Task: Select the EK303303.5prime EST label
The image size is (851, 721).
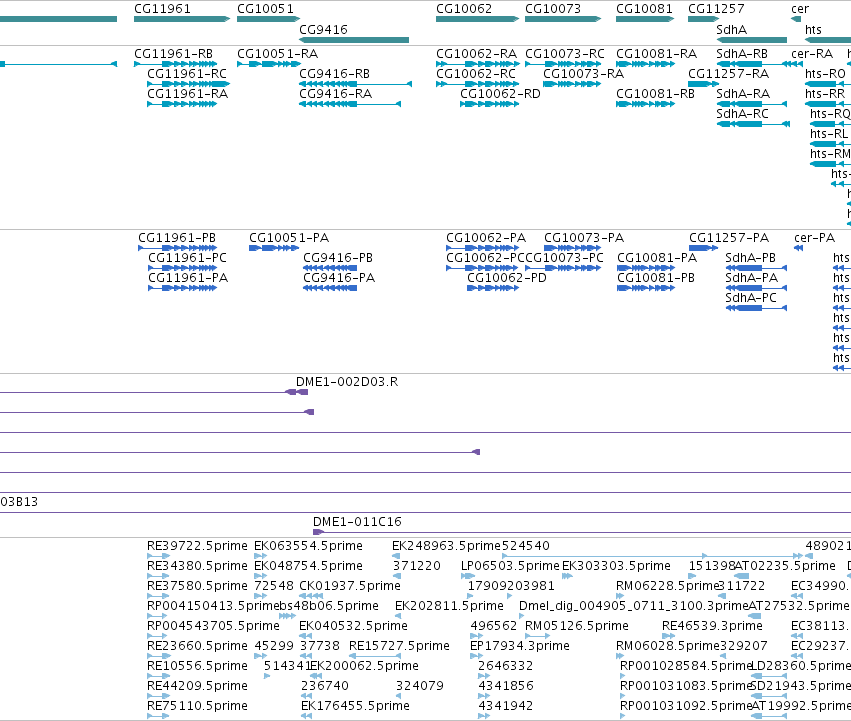Action: click(616, 566)
